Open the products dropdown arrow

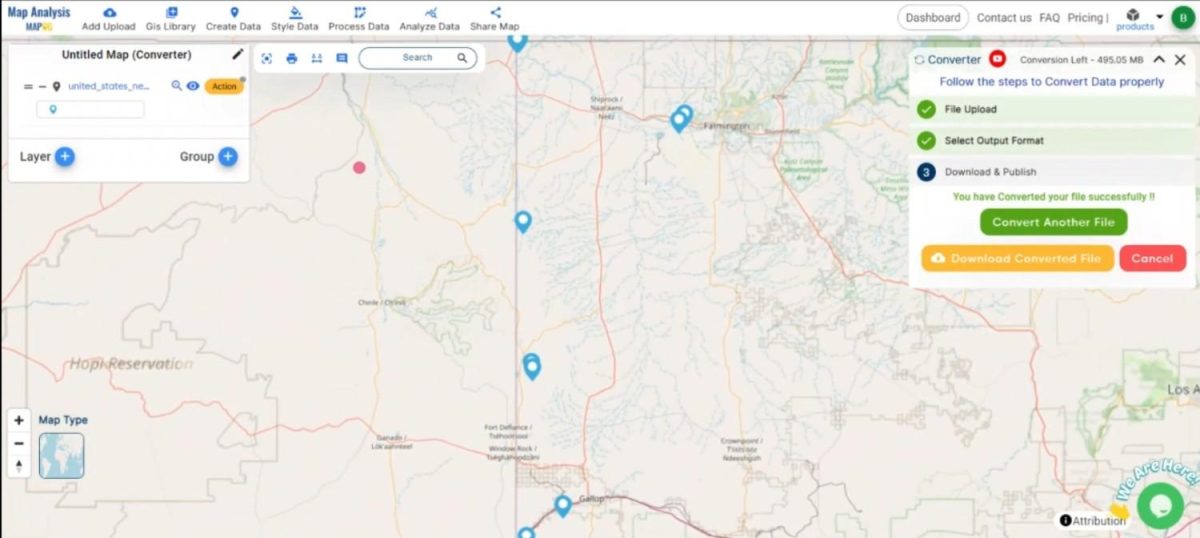[1160, 16]
